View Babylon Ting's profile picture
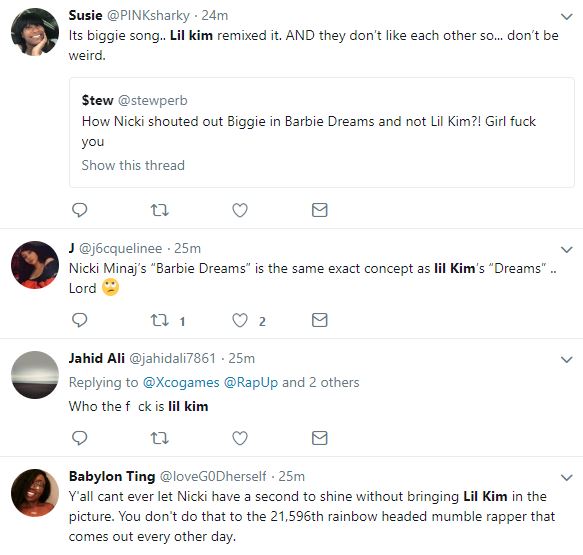 [x=35, y=493]
